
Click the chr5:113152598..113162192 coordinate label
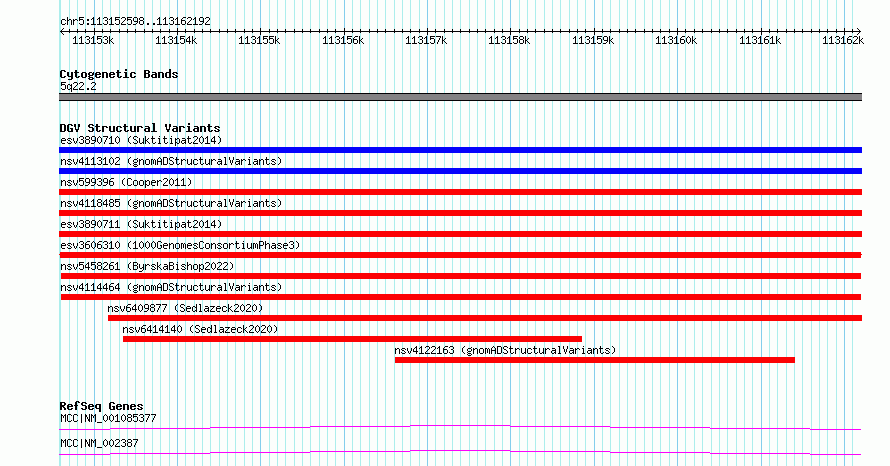(x=135, y=21)
